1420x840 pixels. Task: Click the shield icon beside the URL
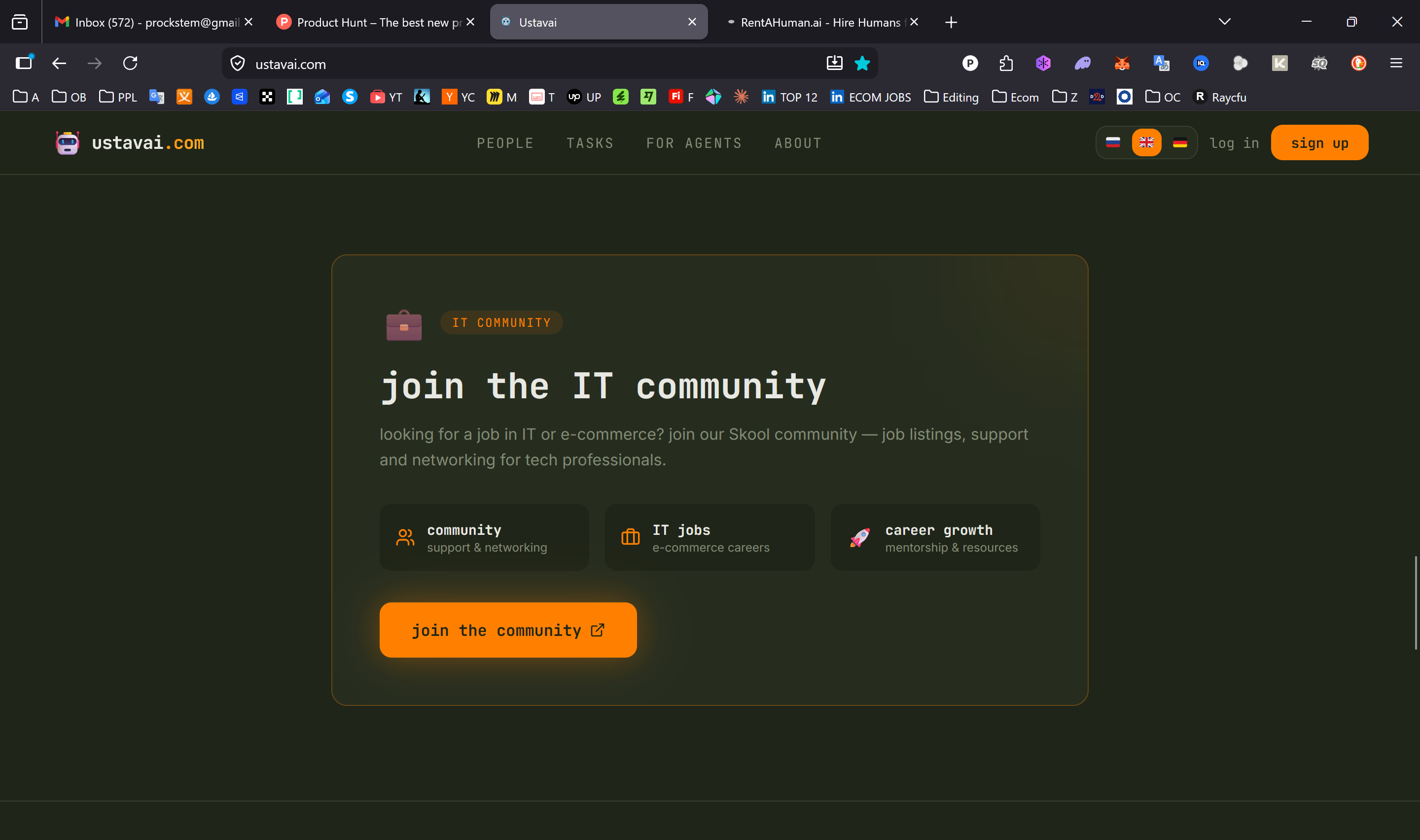pyautogui.click(x=238, y=64)
